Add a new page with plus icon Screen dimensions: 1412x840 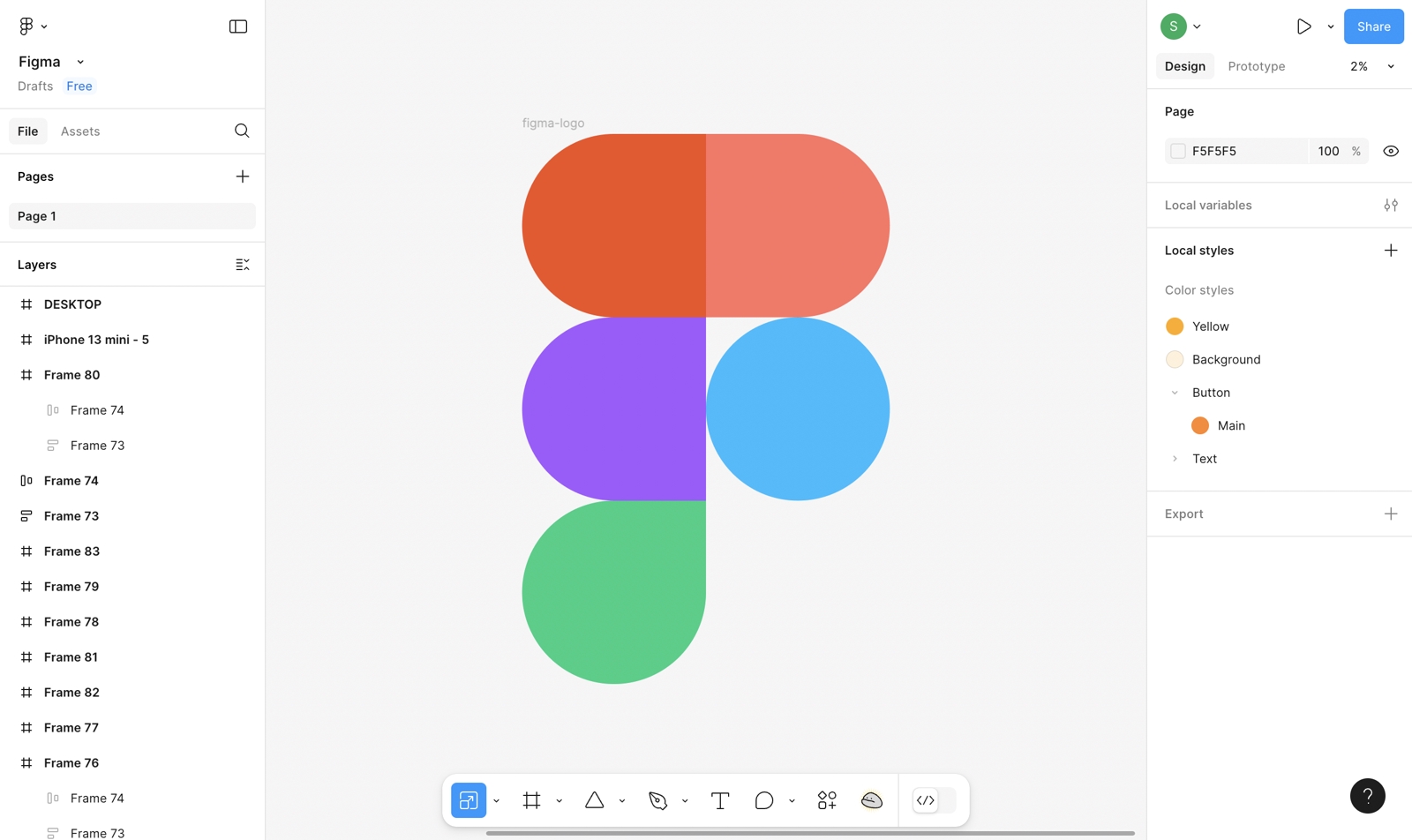coord(243,176)
